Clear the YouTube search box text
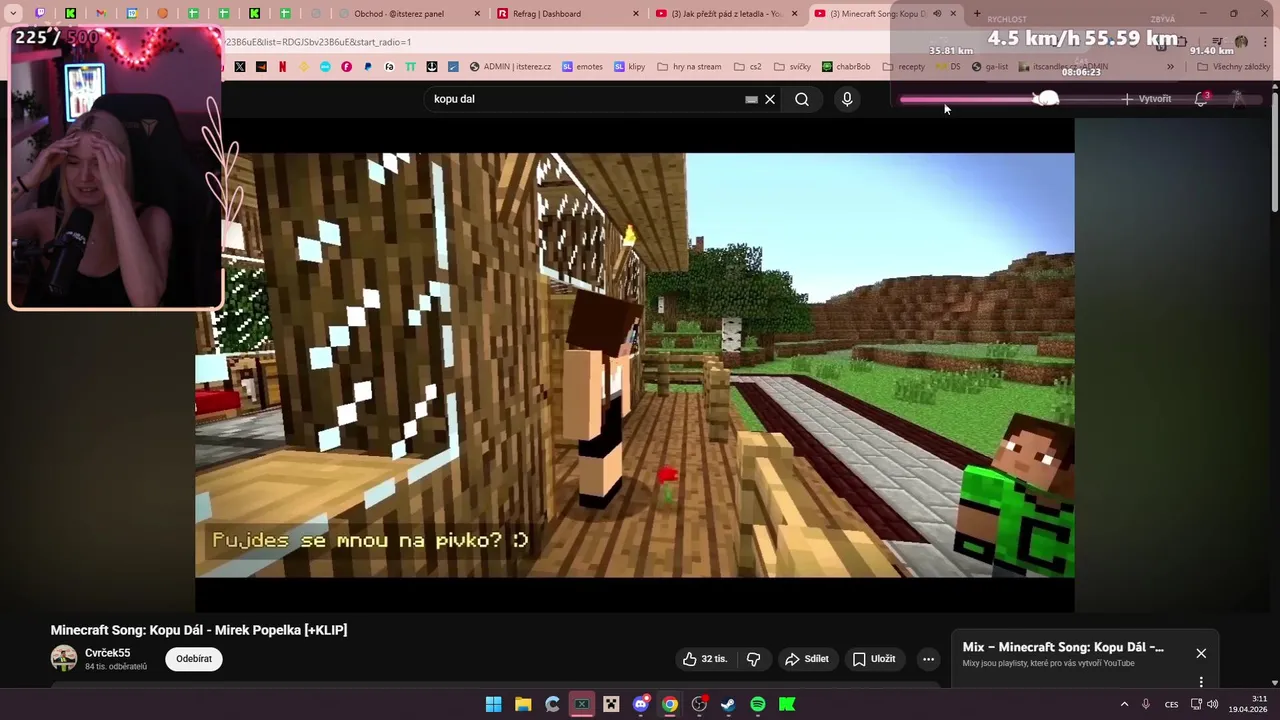The height and width of the screenshot is (720, 1280). pos(770,99)
